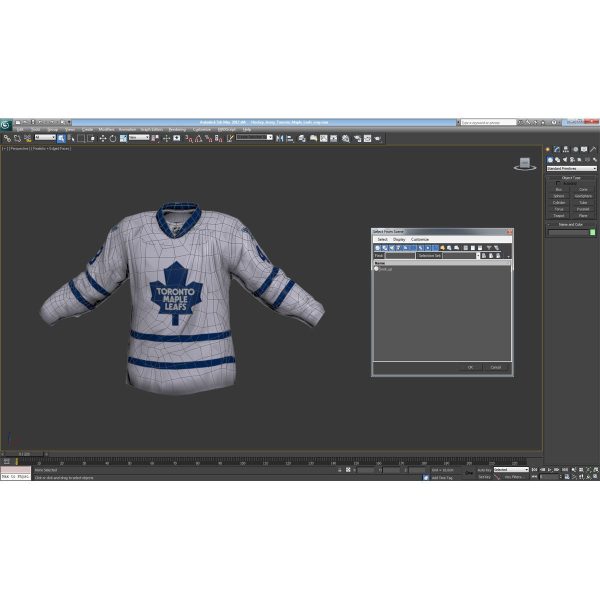Toggle the AutoGrid checkbox

tap(558, 183)
